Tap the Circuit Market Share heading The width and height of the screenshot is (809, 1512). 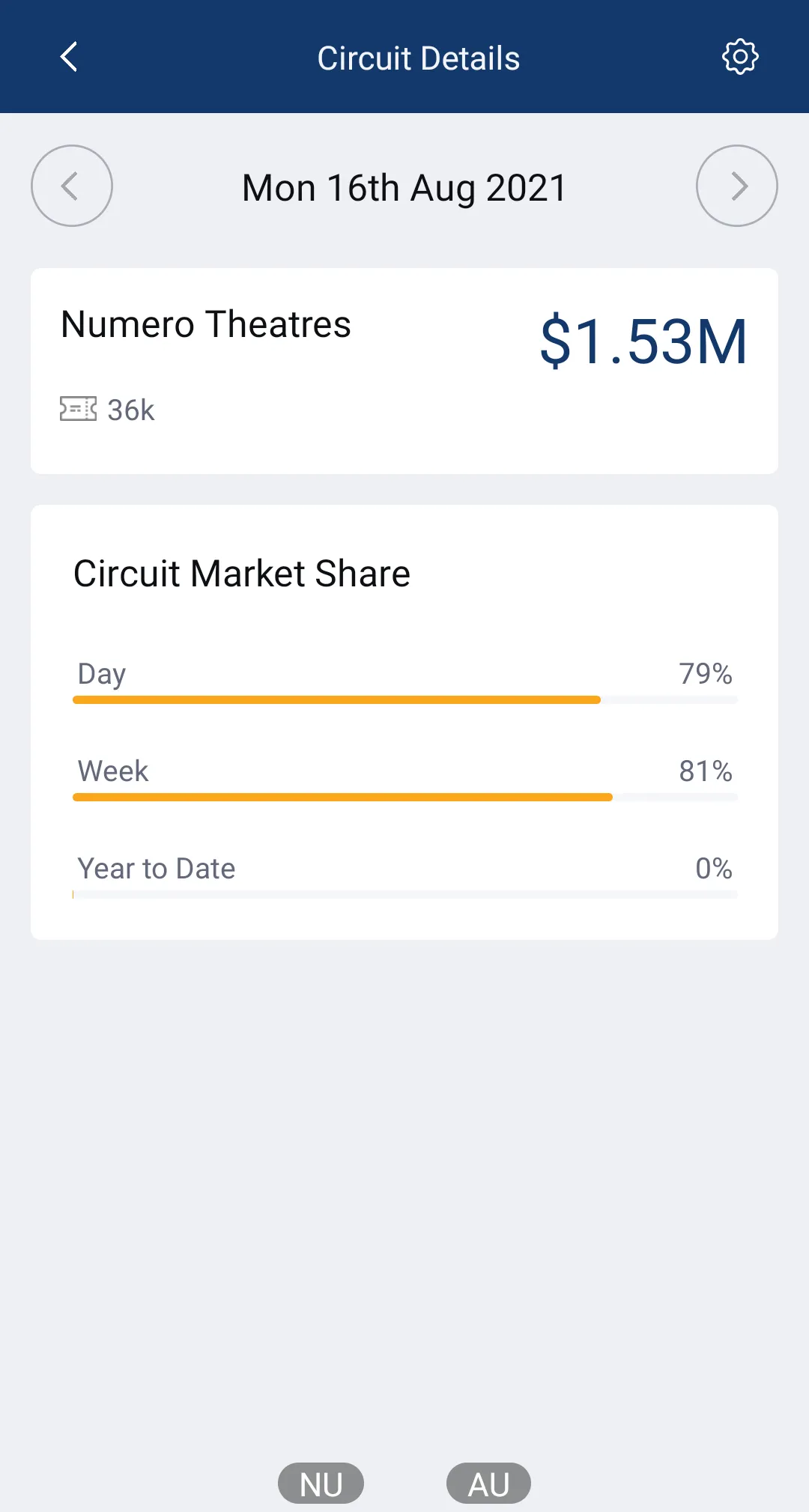click(242, 574)
